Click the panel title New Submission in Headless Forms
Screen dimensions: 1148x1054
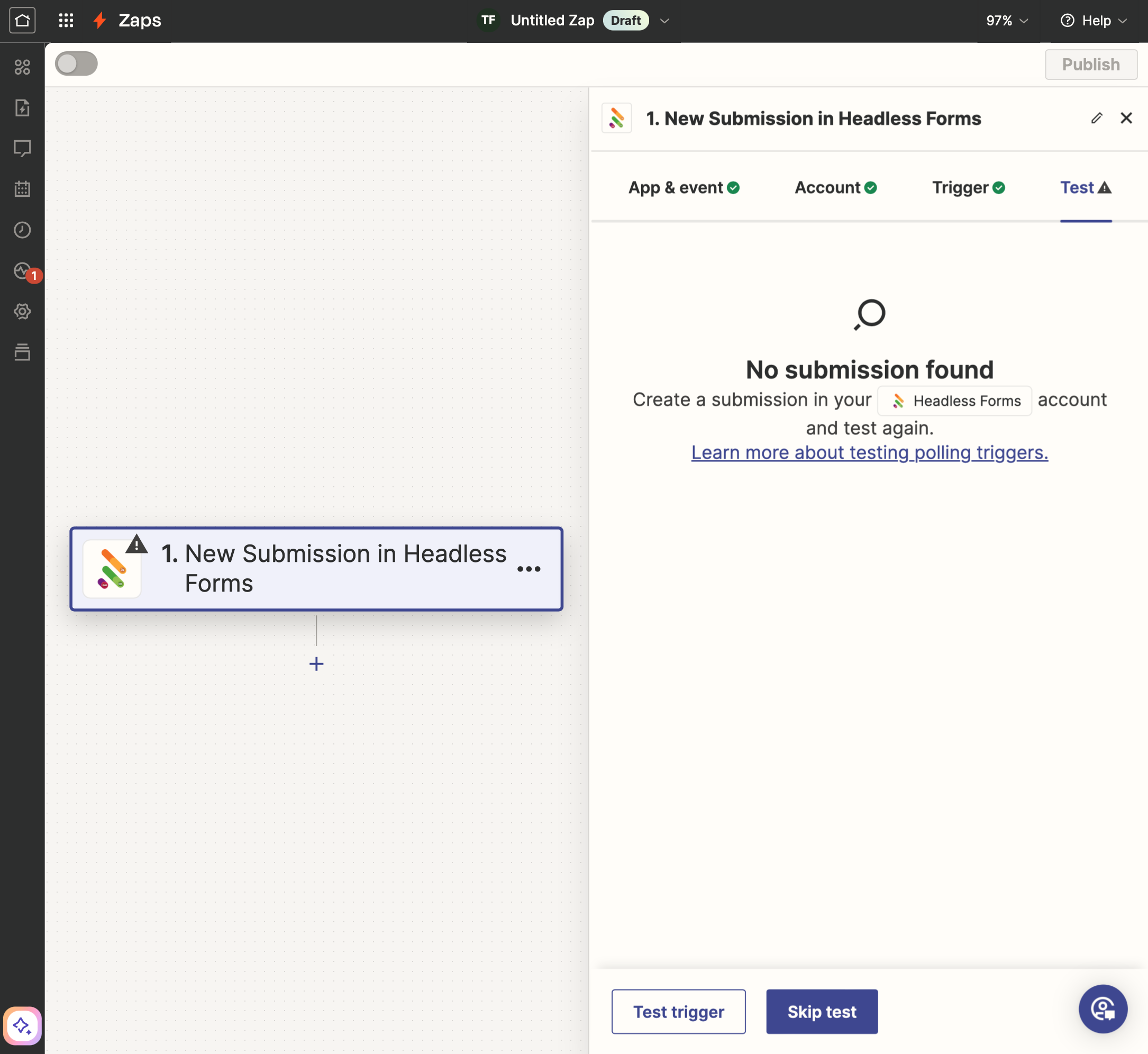(813, 119)
